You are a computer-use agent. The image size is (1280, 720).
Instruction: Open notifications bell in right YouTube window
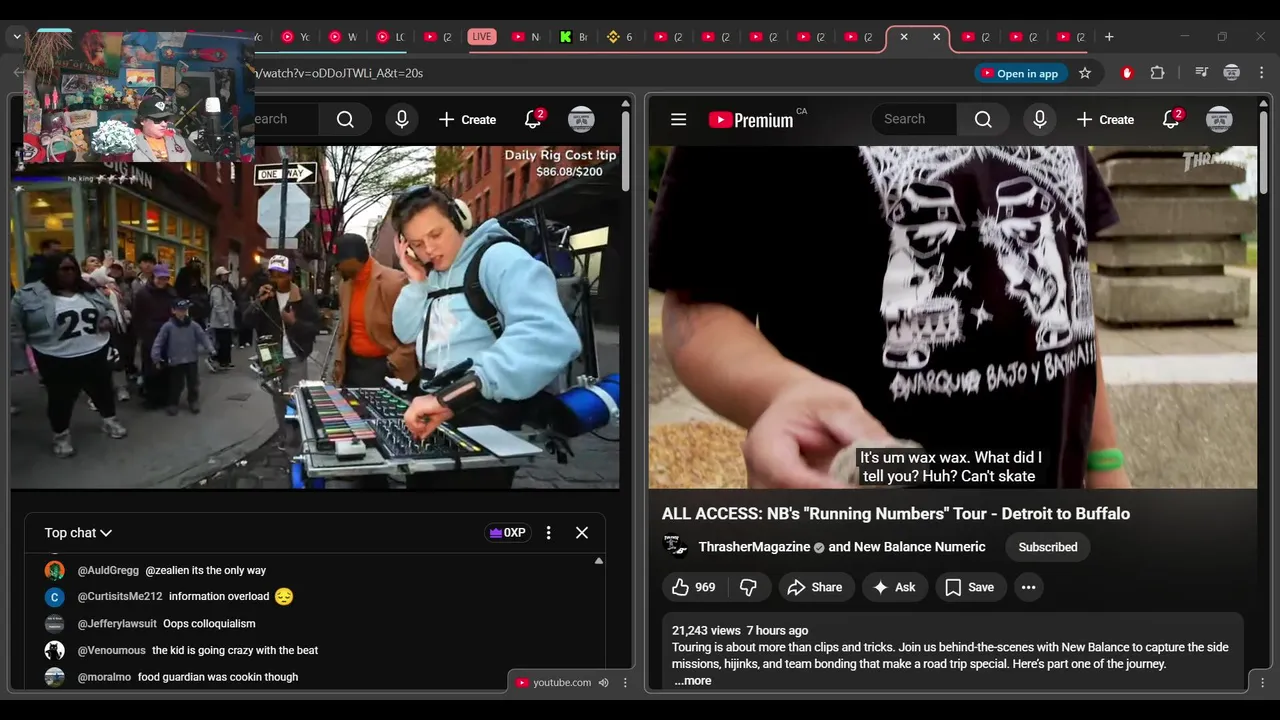pyautogui.click(x=1172, y=120)
